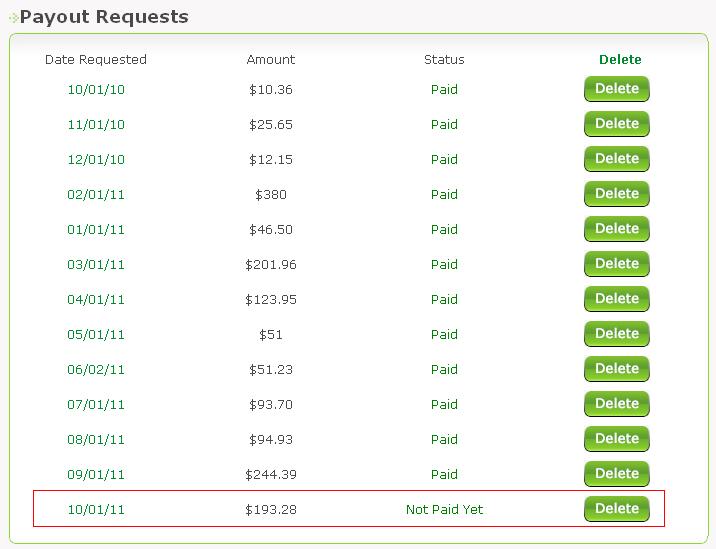
Task: Delete the 04/01/11 payout request
Action: click(x=616, y=299)
